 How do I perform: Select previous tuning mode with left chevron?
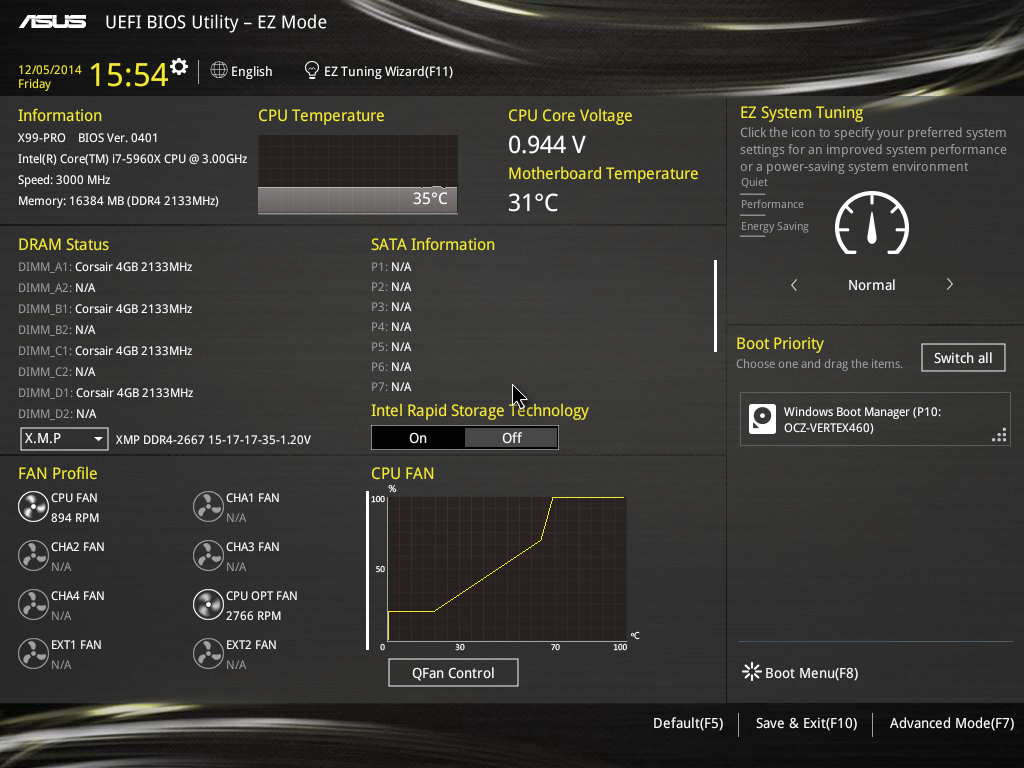coord(794,285)
